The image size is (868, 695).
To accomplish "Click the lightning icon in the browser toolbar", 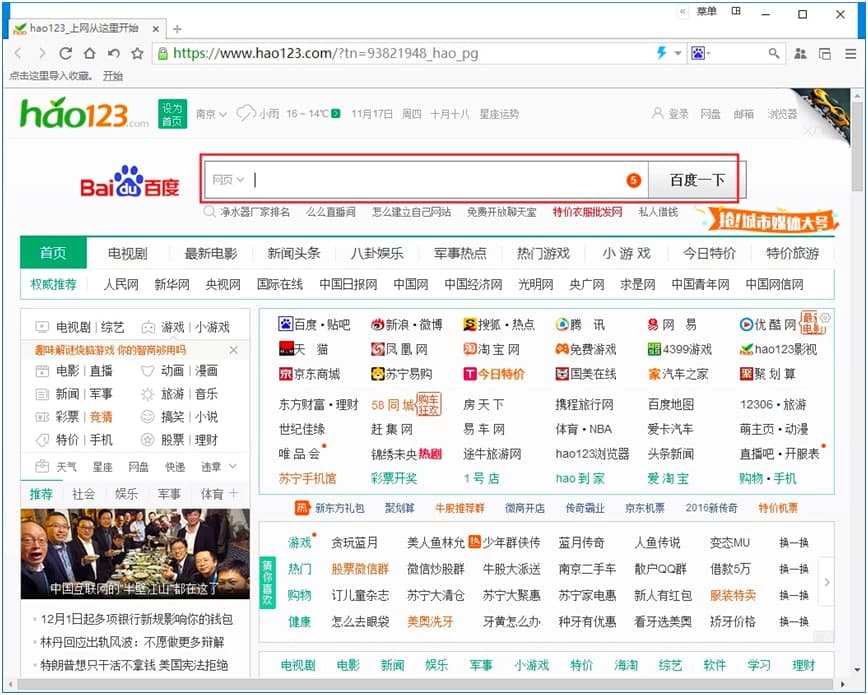I will (x=661, y=52).
